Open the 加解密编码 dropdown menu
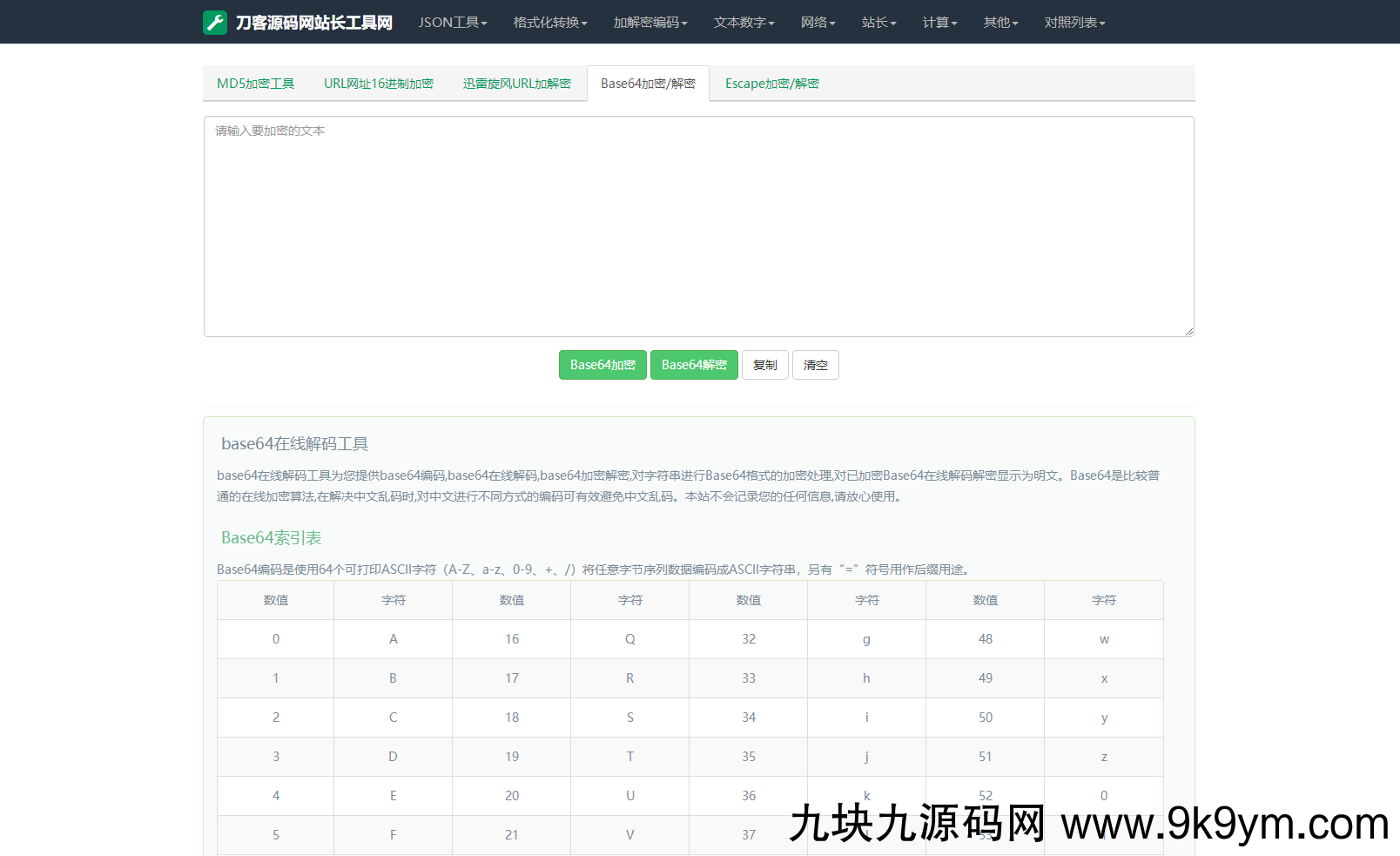 tap(650, 23)
